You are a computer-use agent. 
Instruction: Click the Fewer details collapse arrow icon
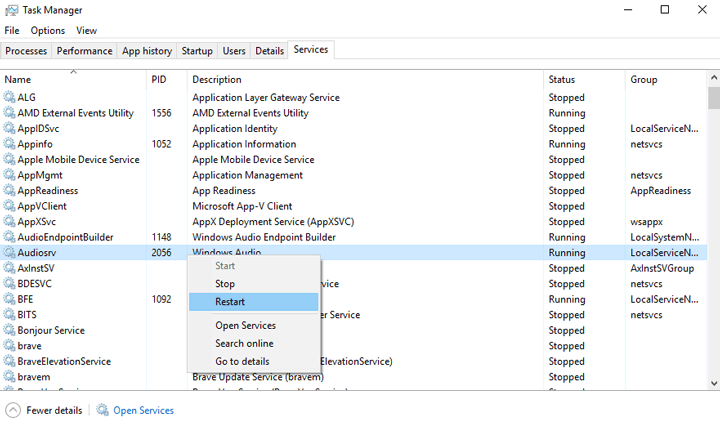tap(13, 410)
